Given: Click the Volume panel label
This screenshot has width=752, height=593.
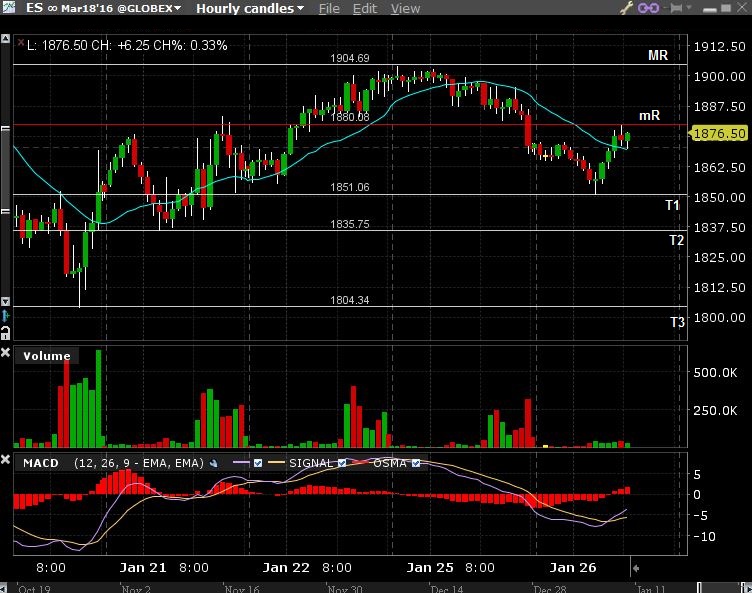Looking at the screenshot, I should (x=46, y=355).
